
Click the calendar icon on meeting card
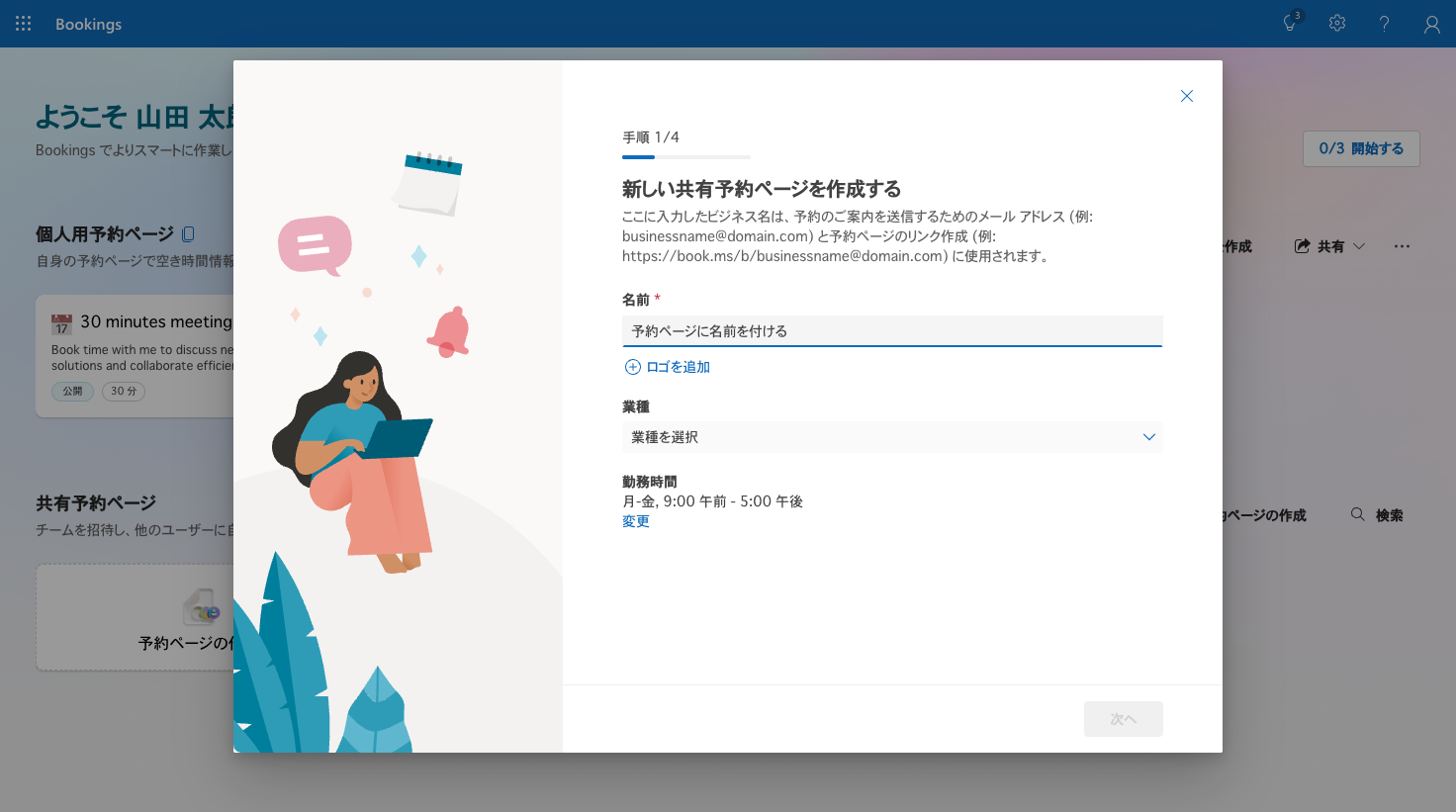tap(62, 323)
